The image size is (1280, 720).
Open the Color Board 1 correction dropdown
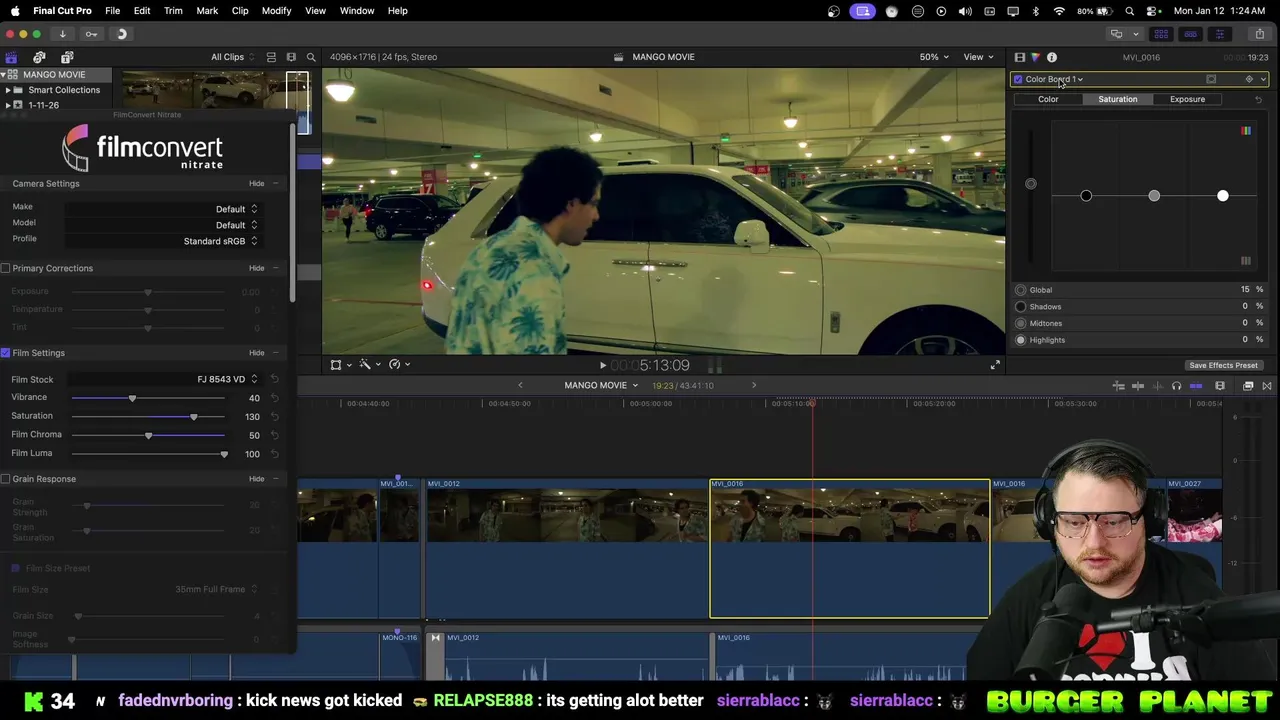1054,79
